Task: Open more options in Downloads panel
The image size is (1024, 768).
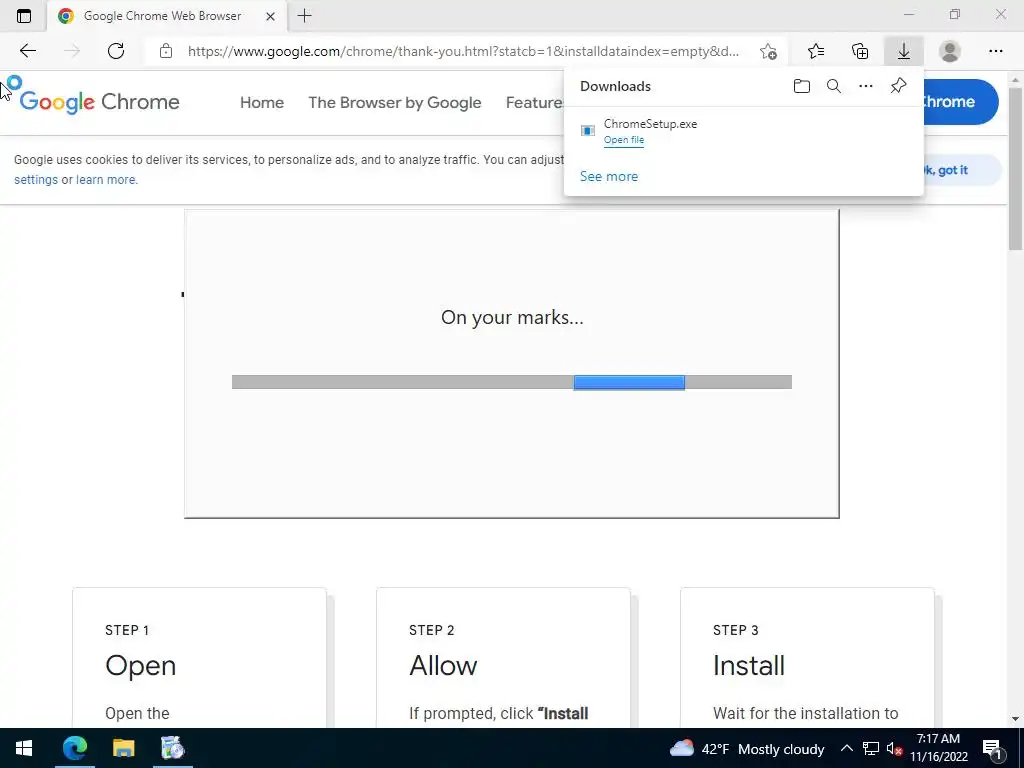Action: point(866,86)
